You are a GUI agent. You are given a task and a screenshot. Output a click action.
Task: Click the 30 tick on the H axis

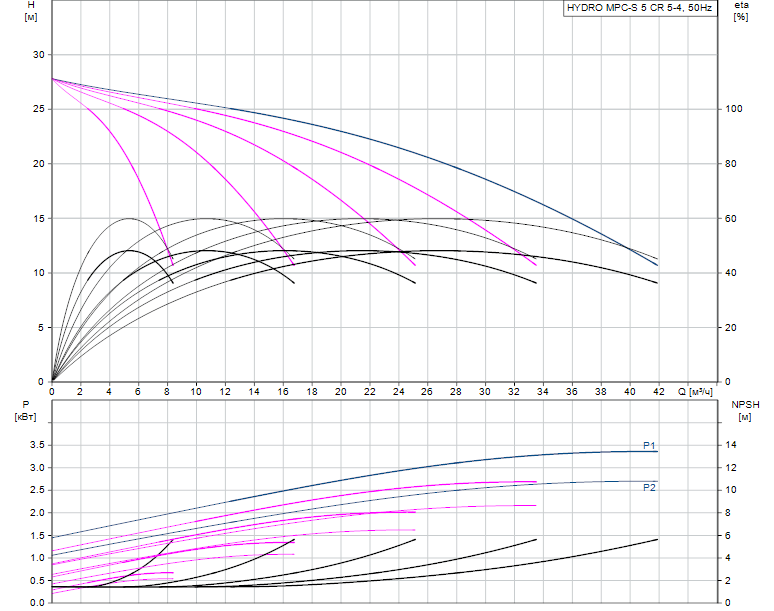[38, 55]
